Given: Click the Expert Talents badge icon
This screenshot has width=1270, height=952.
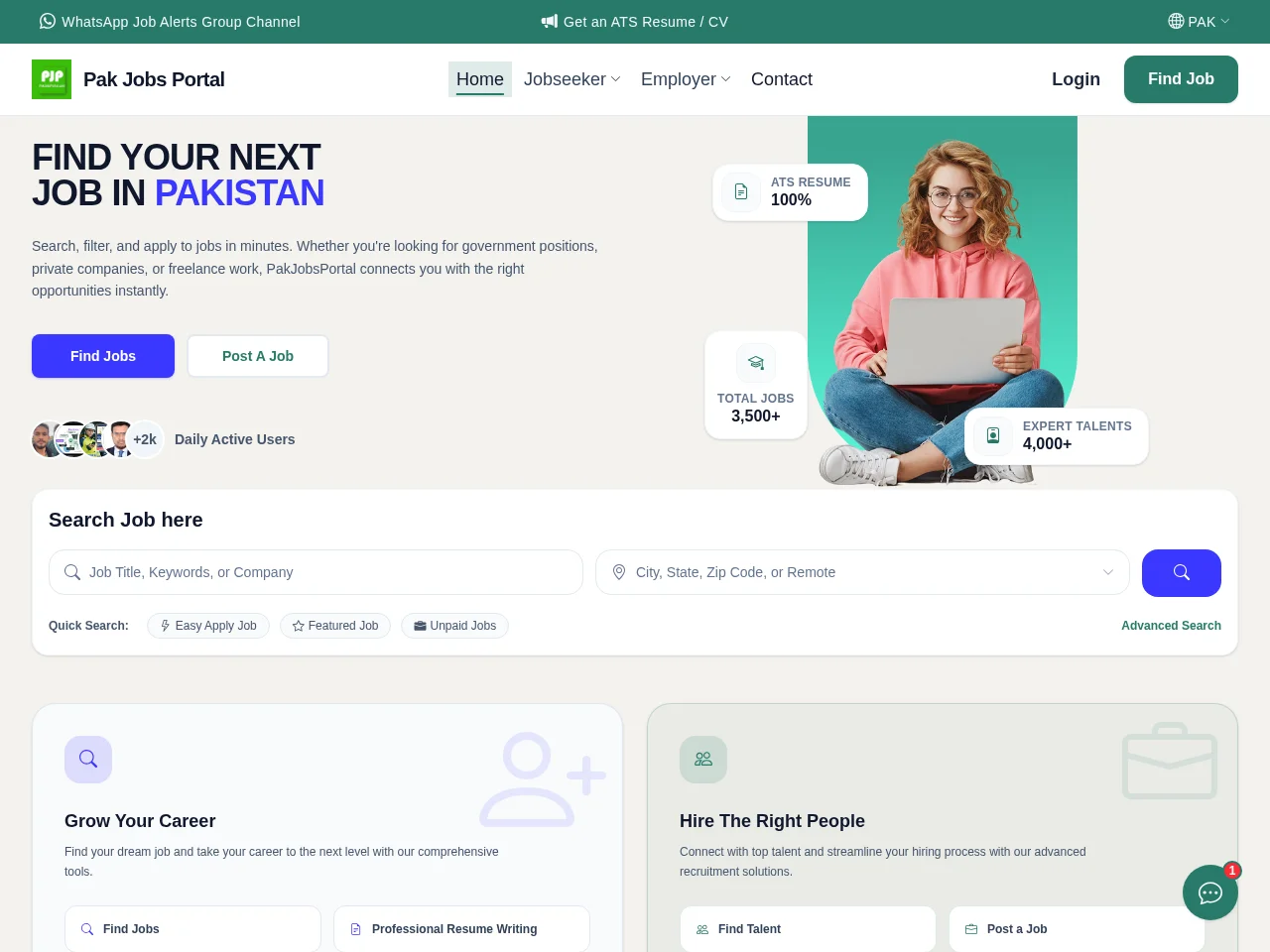Looking at the screenshot, I should click(x=992, y=435).
